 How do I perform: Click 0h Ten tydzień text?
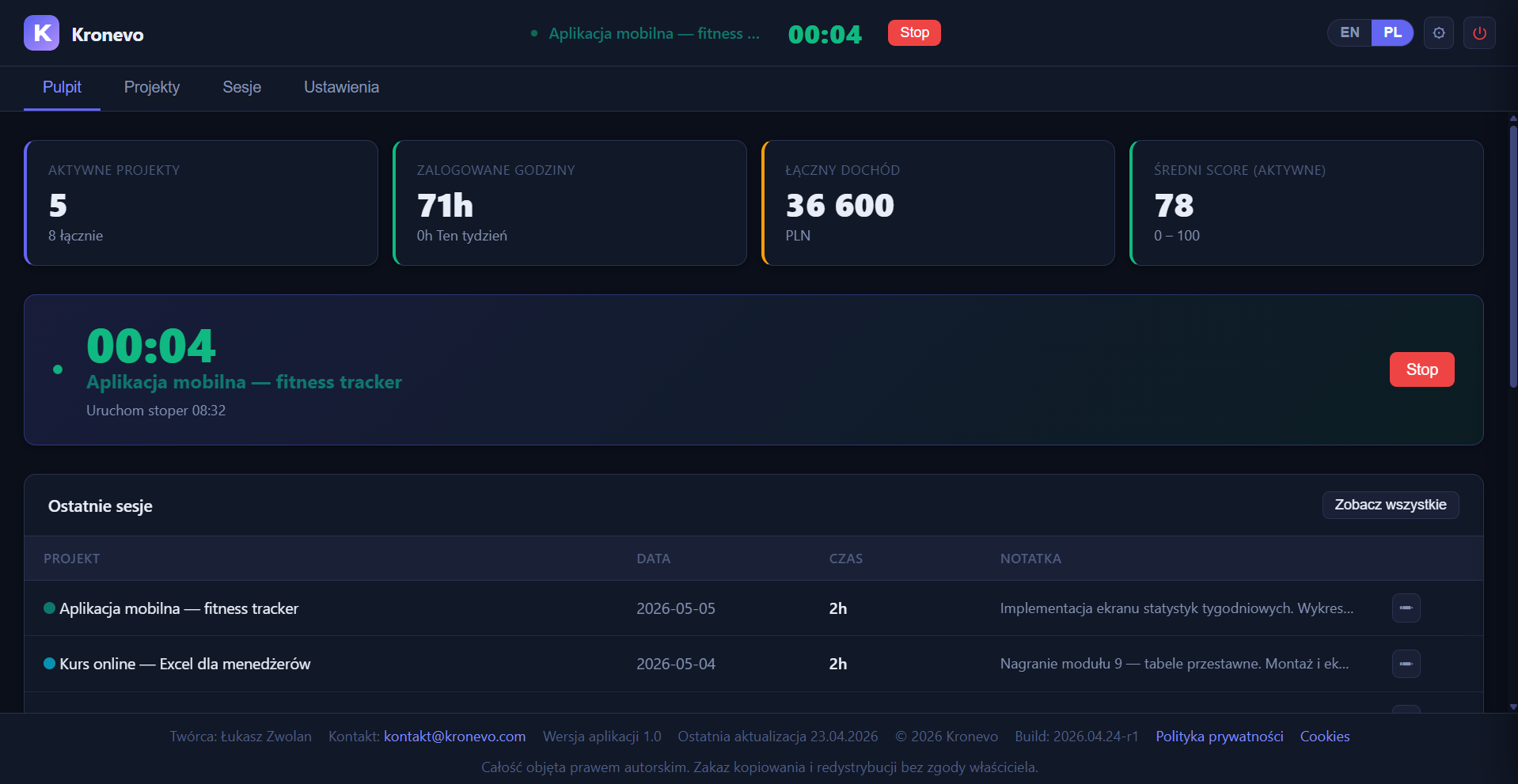tap(462, 236)
